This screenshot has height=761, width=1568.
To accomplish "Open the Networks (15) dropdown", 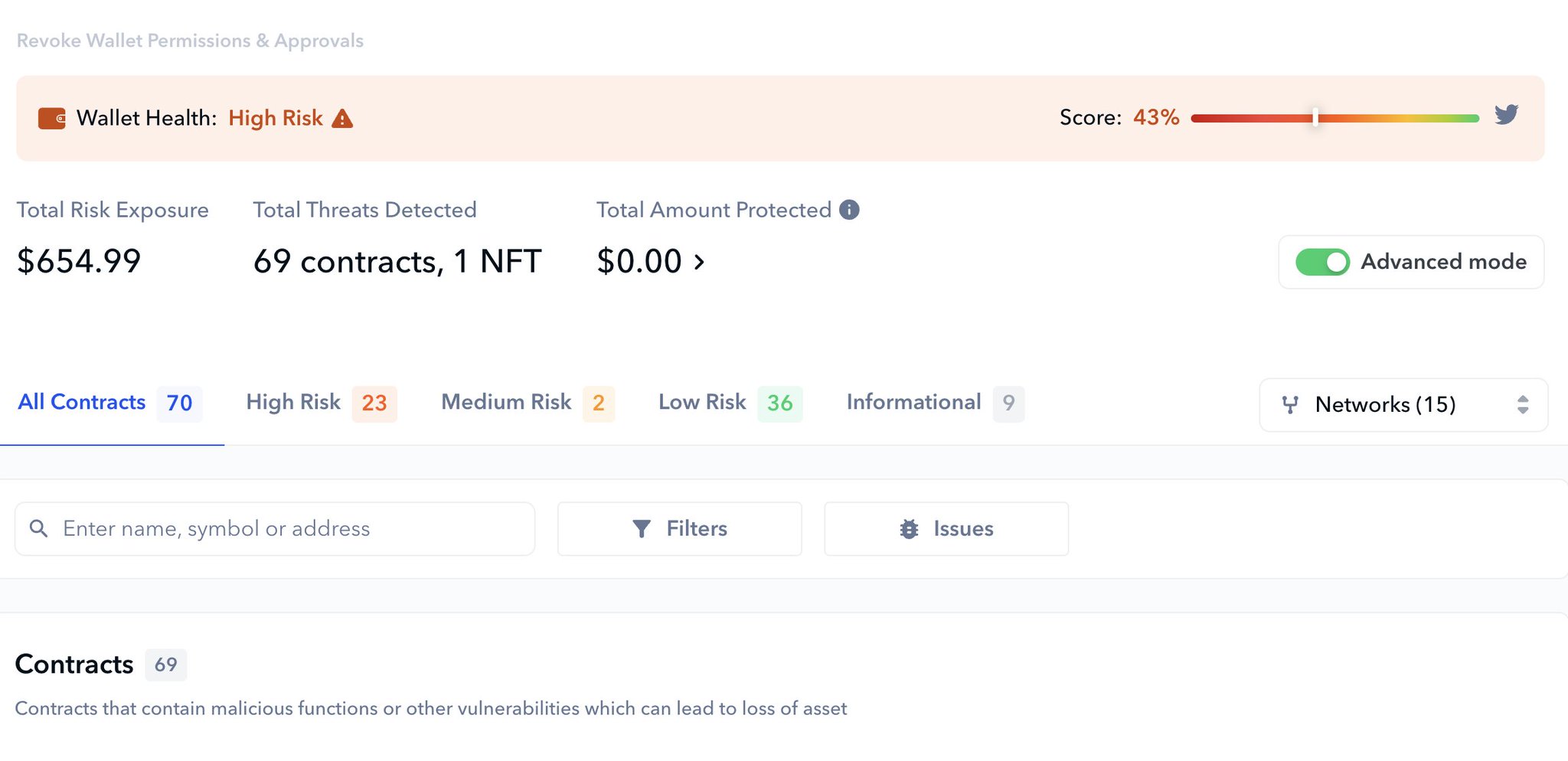I will click(x=1403, y=404).
